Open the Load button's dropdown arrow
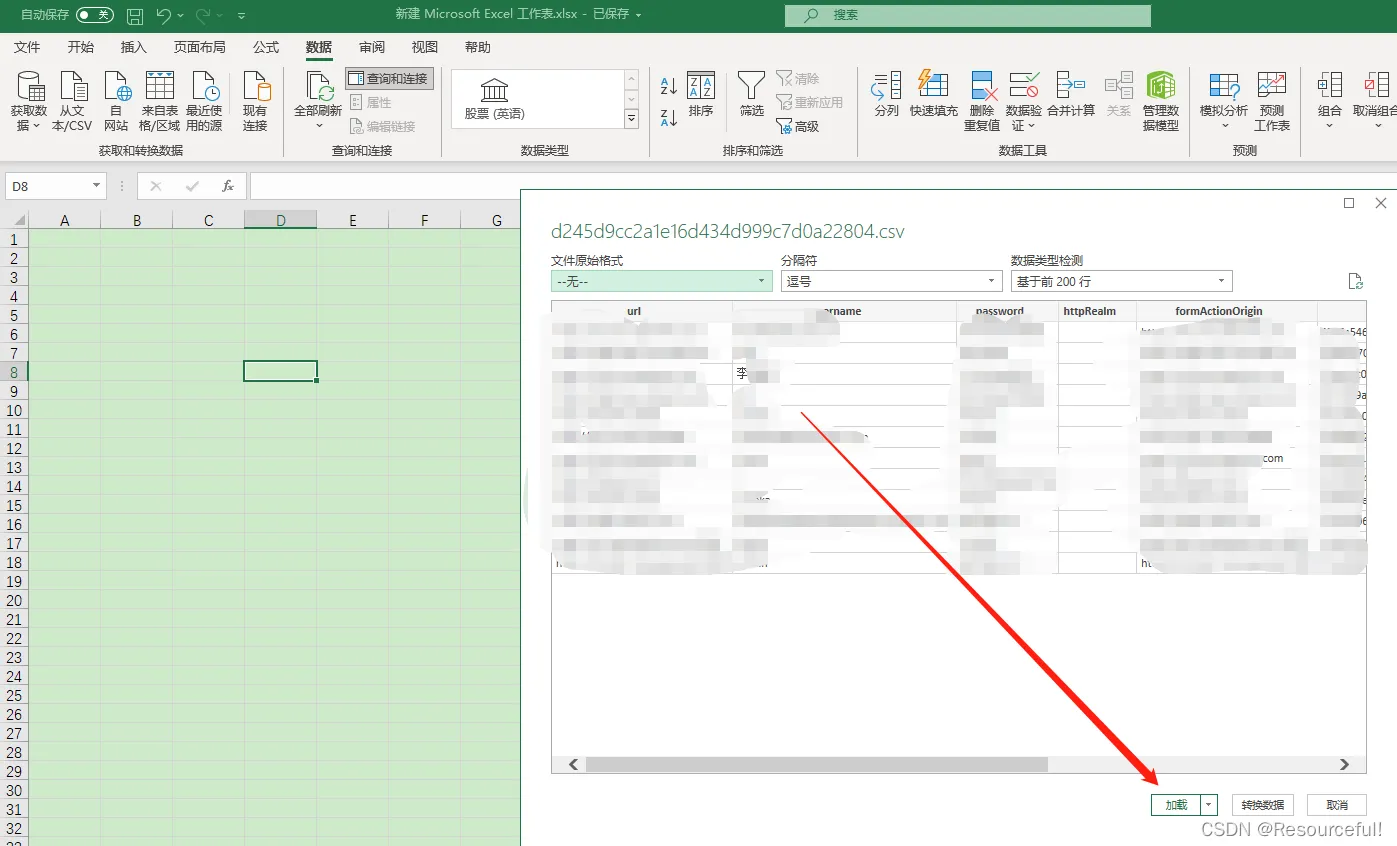Image resolution: width=1397 pixels, height=846 pixels. click(1209, 805)
